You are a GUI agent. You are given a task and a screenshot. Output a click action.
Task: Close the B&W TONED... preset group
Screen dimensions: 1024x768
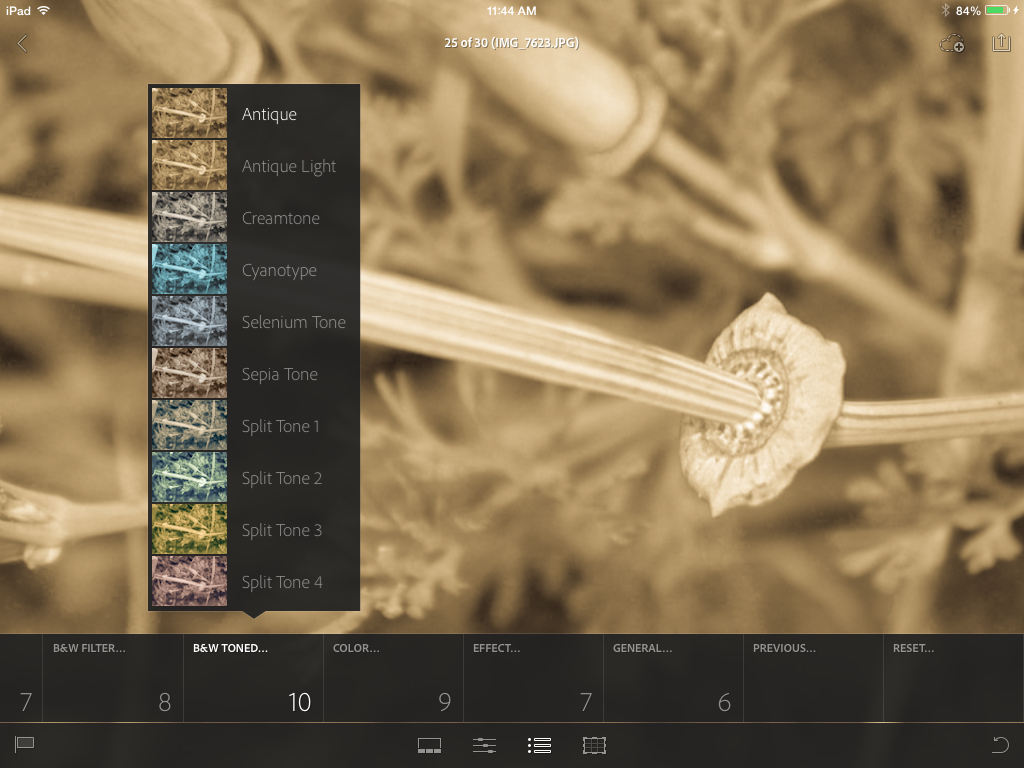[253, 678]
